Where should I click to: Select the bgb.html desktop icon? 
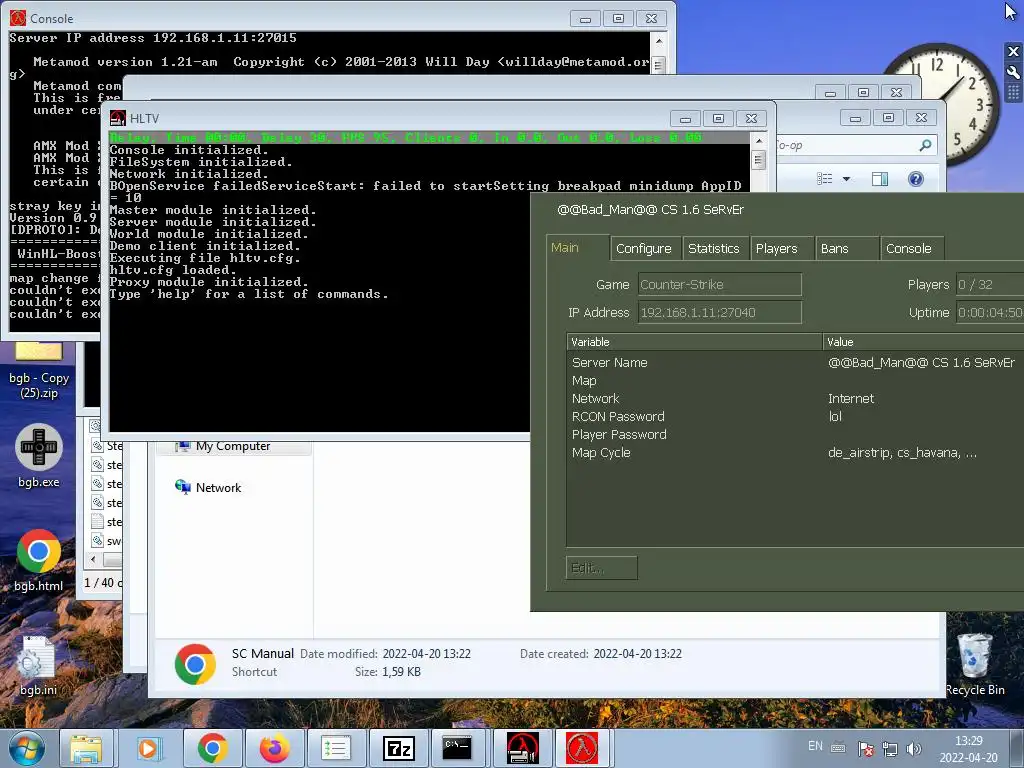tap(39, 560)
